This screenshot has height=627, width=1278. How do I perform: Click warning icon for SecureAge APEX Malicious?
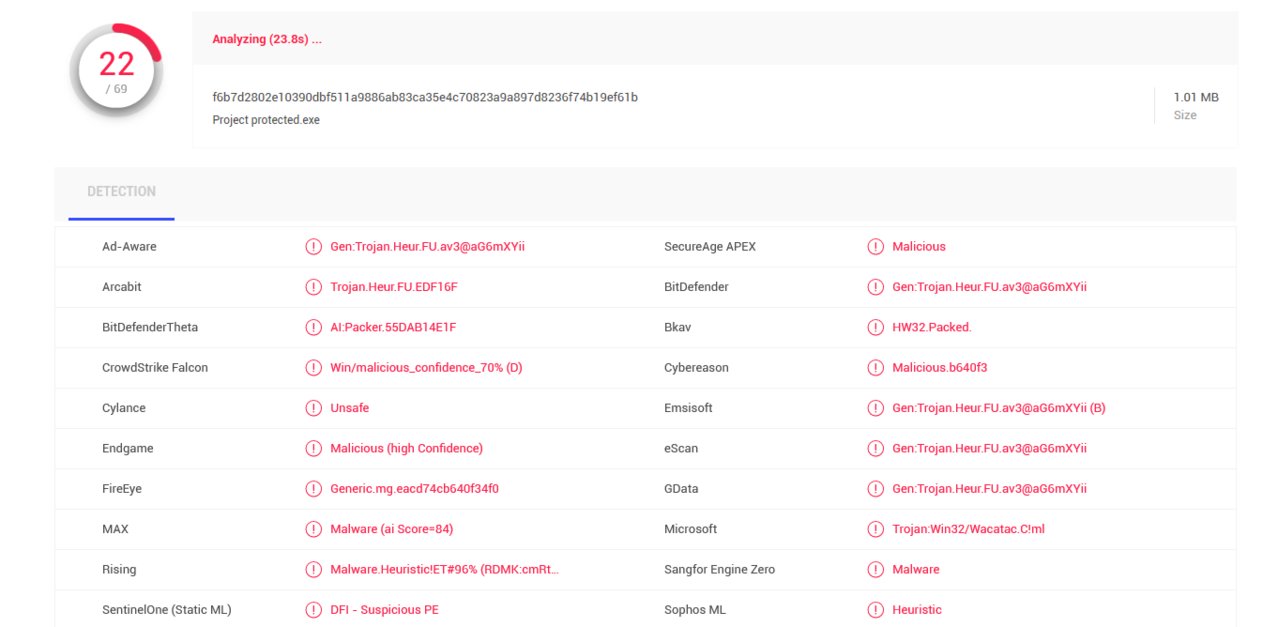[x=876, y=247]
